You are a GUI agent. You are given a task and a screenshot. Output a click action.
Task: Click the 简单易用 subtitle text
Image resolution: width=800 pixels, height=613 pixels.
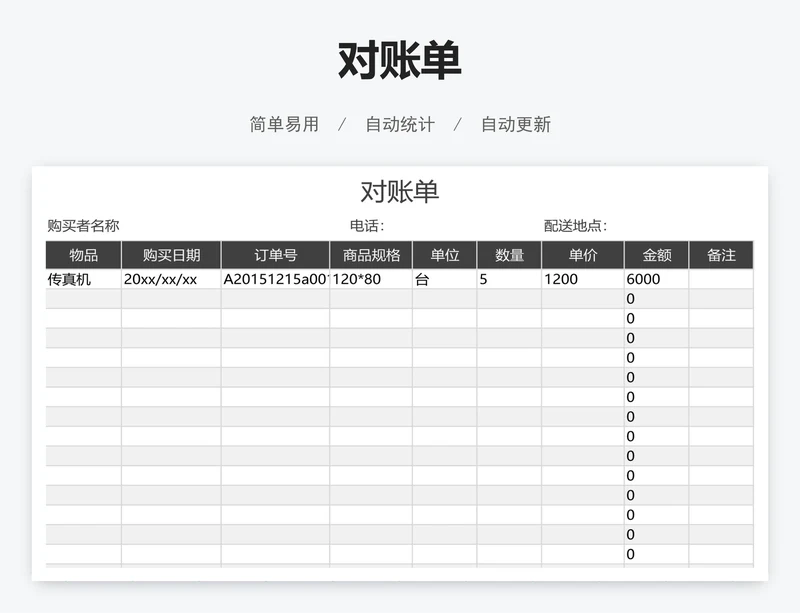tap(284, 124)
